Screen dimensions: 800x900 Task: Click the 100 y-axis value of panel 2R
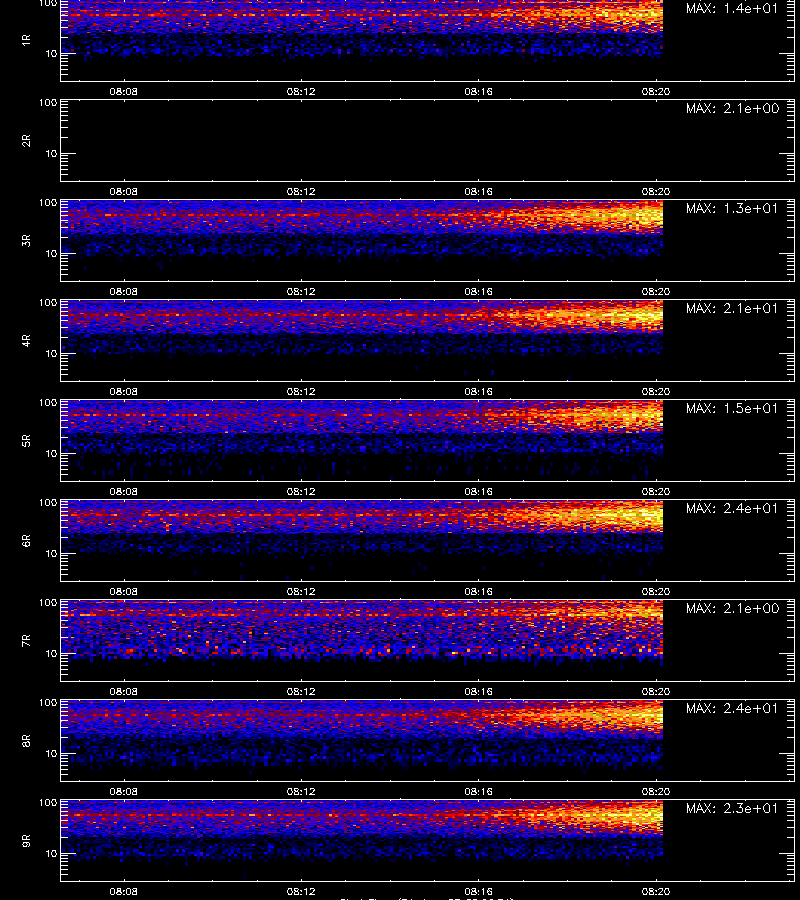(x=48, y=103)
